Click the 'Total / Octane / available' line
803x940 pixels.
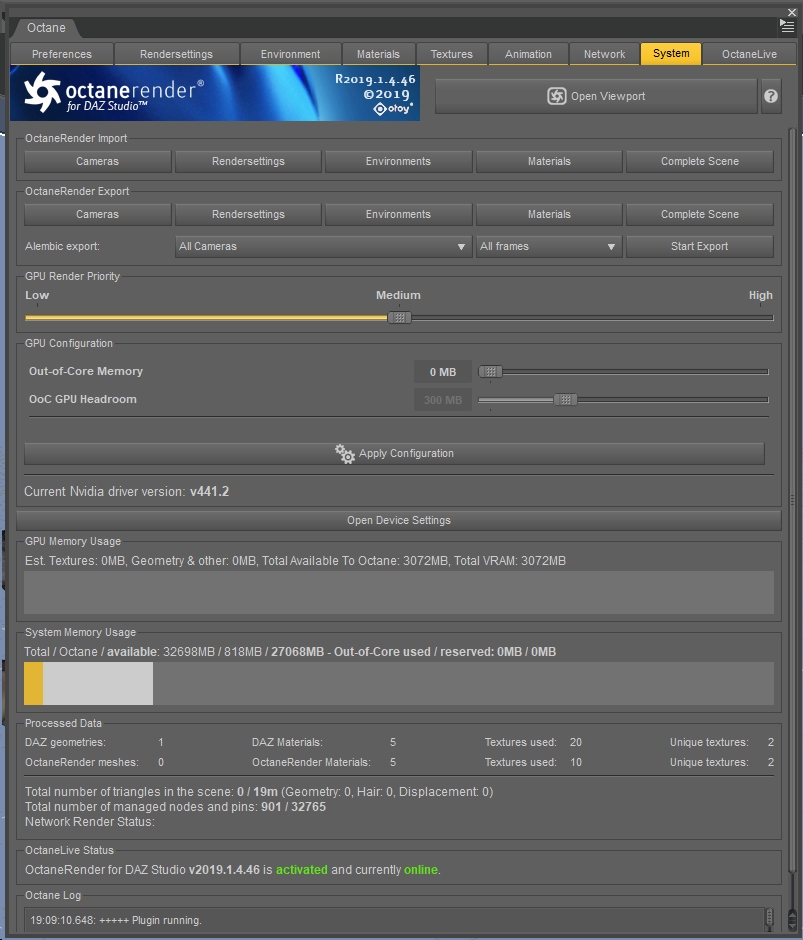(290, 652)
